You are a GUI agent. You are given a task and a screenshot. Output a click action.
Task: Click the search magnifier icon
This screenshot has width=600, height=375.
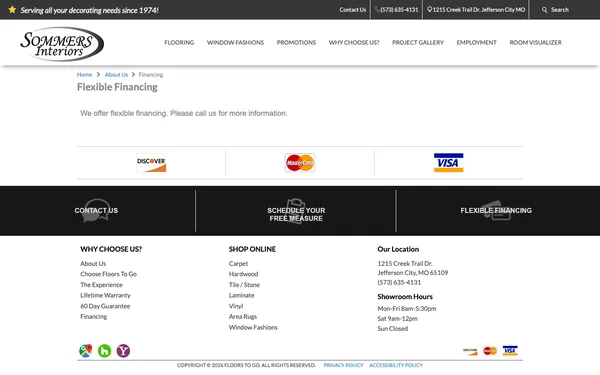point(545,10)
